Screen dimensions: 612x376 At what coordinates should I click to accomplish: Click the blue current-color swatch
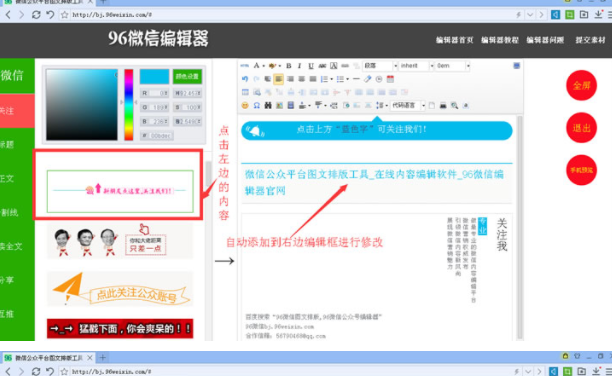pyautogui.click(x=154, y=77)
